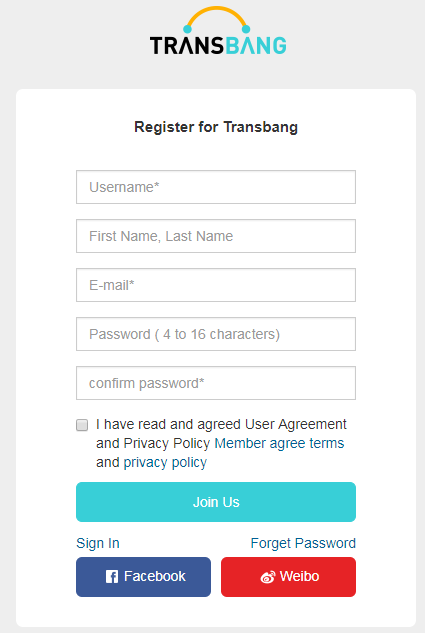
Task: Tick the User Agreement checkbox
Action: [82, 425]
